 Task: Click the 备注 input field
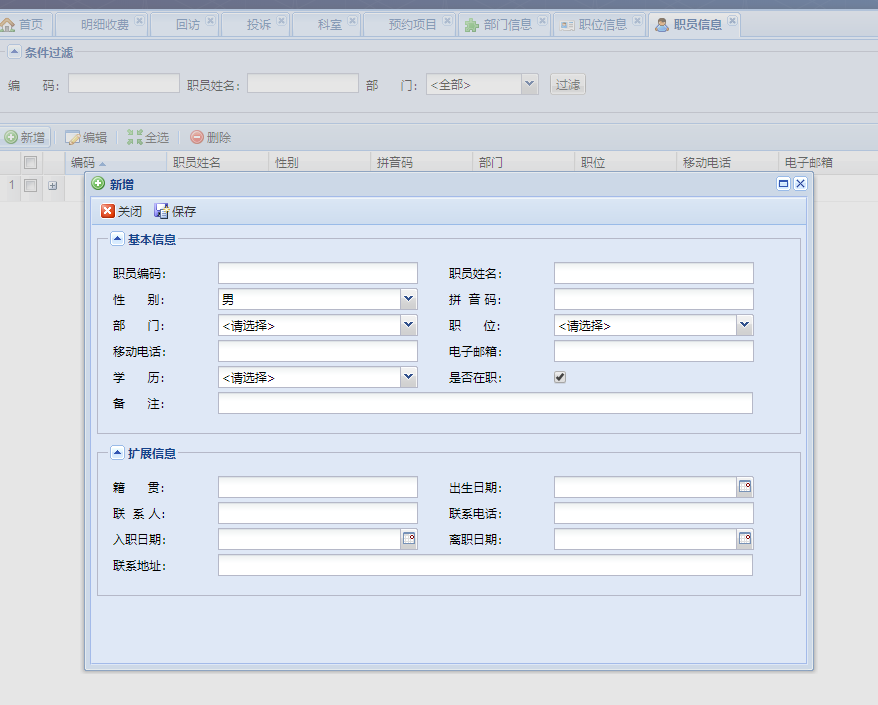click(x=485, y=403)
